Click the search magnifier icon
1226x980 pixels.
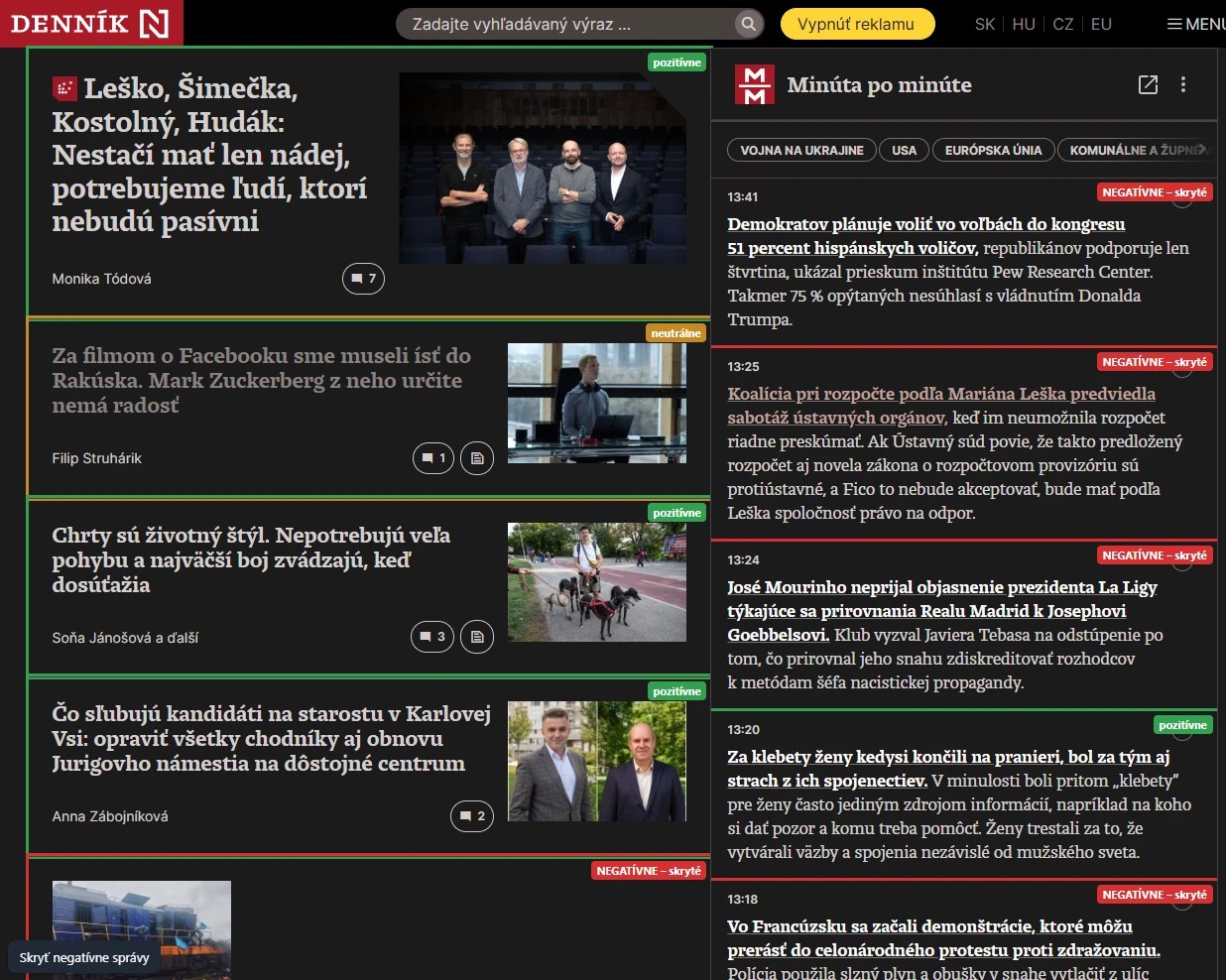tap(749, 24)
